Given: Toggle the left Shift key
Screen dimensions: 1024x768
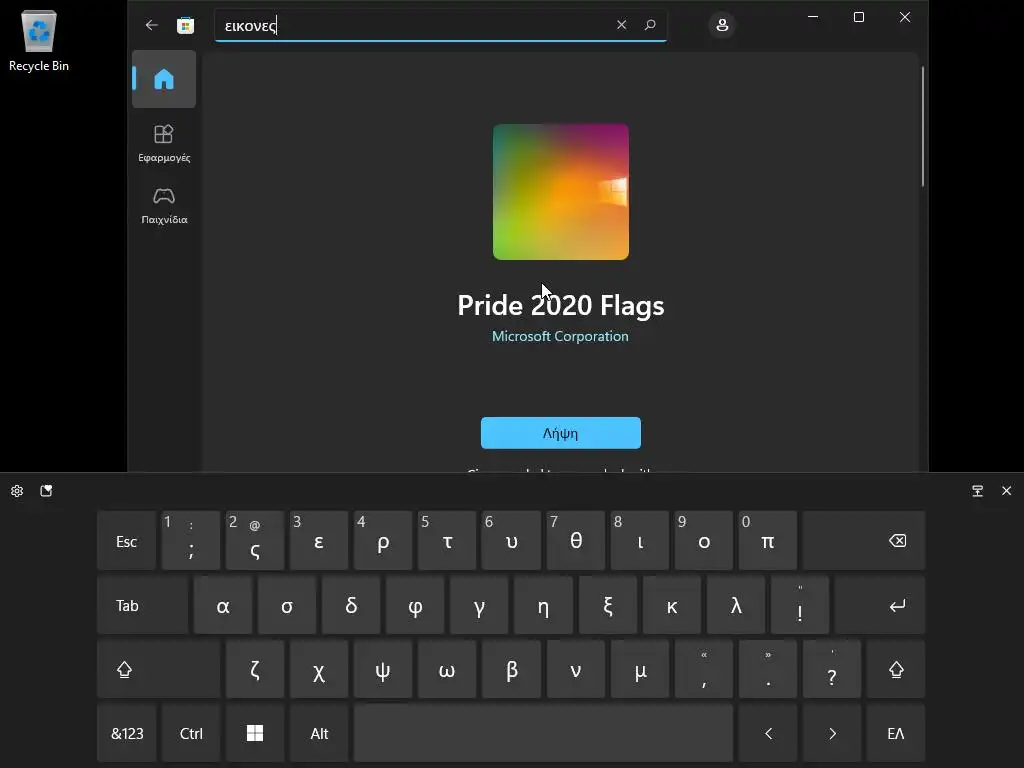Looking at the screenshot, I should (159, 669).
